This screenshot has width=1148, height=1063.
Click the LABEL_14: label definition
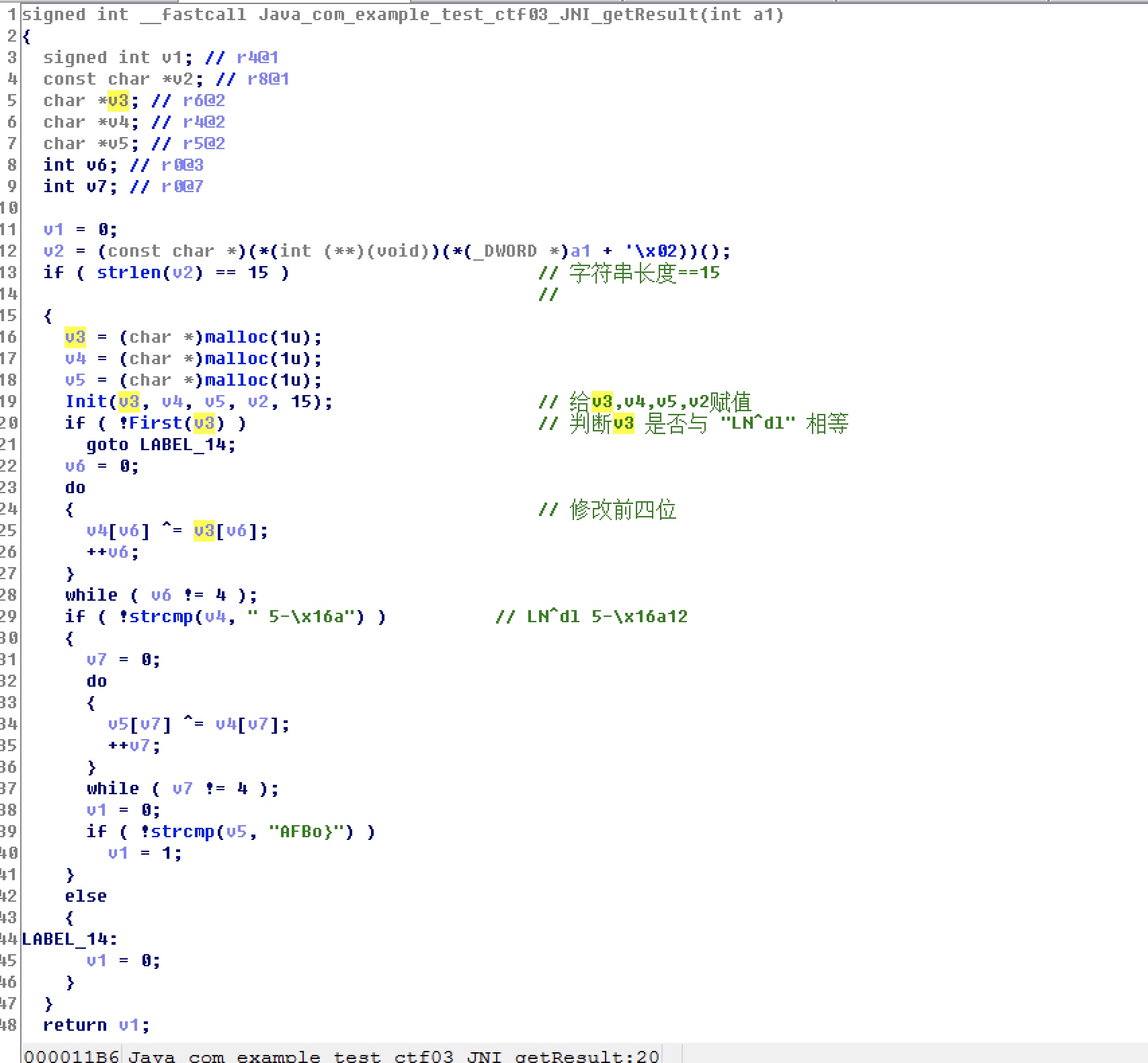pyautogui.click(x=69, y=939)
